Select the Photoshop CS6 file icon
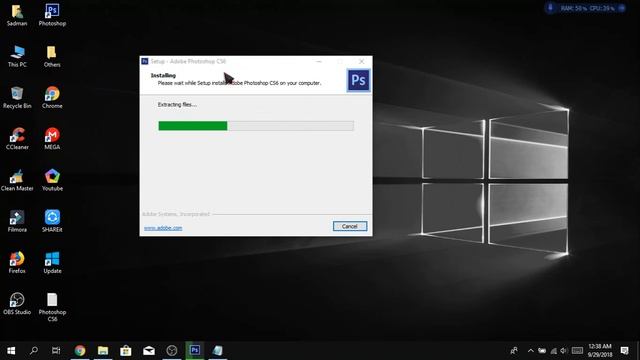 tap(52, 307)
